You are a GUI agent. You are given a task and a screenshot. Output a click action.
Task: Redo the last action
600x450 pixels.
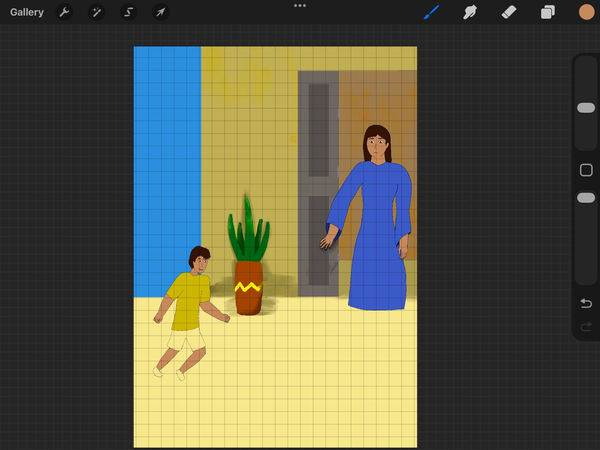[586, 327]
